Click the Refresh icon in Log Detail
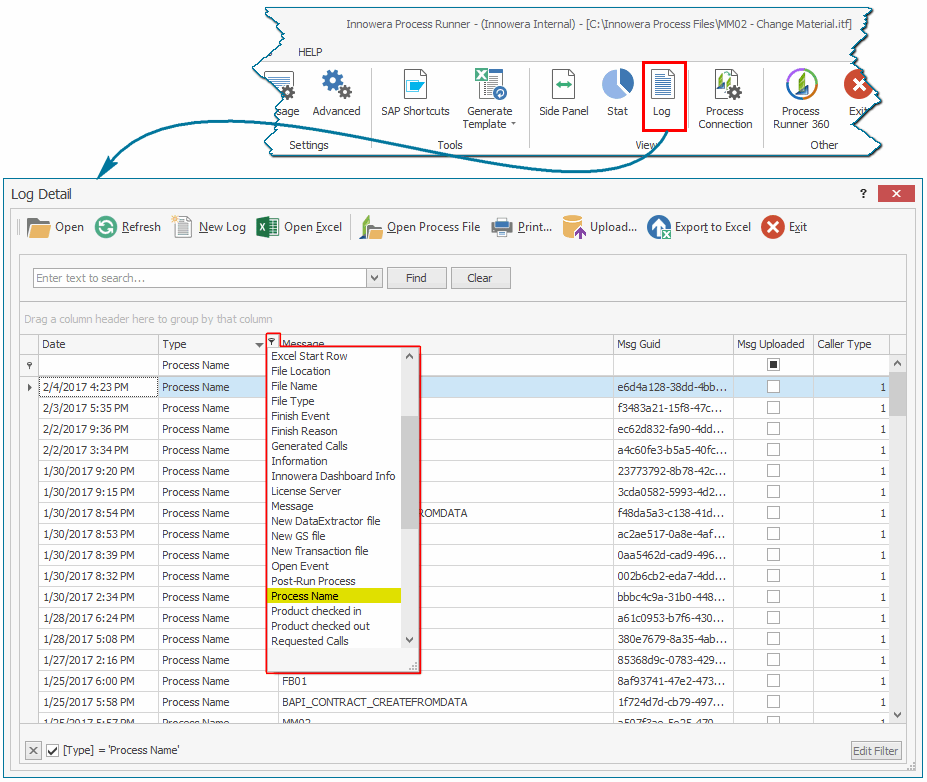This screenshot has height=782, width=927. coord(105,227)
